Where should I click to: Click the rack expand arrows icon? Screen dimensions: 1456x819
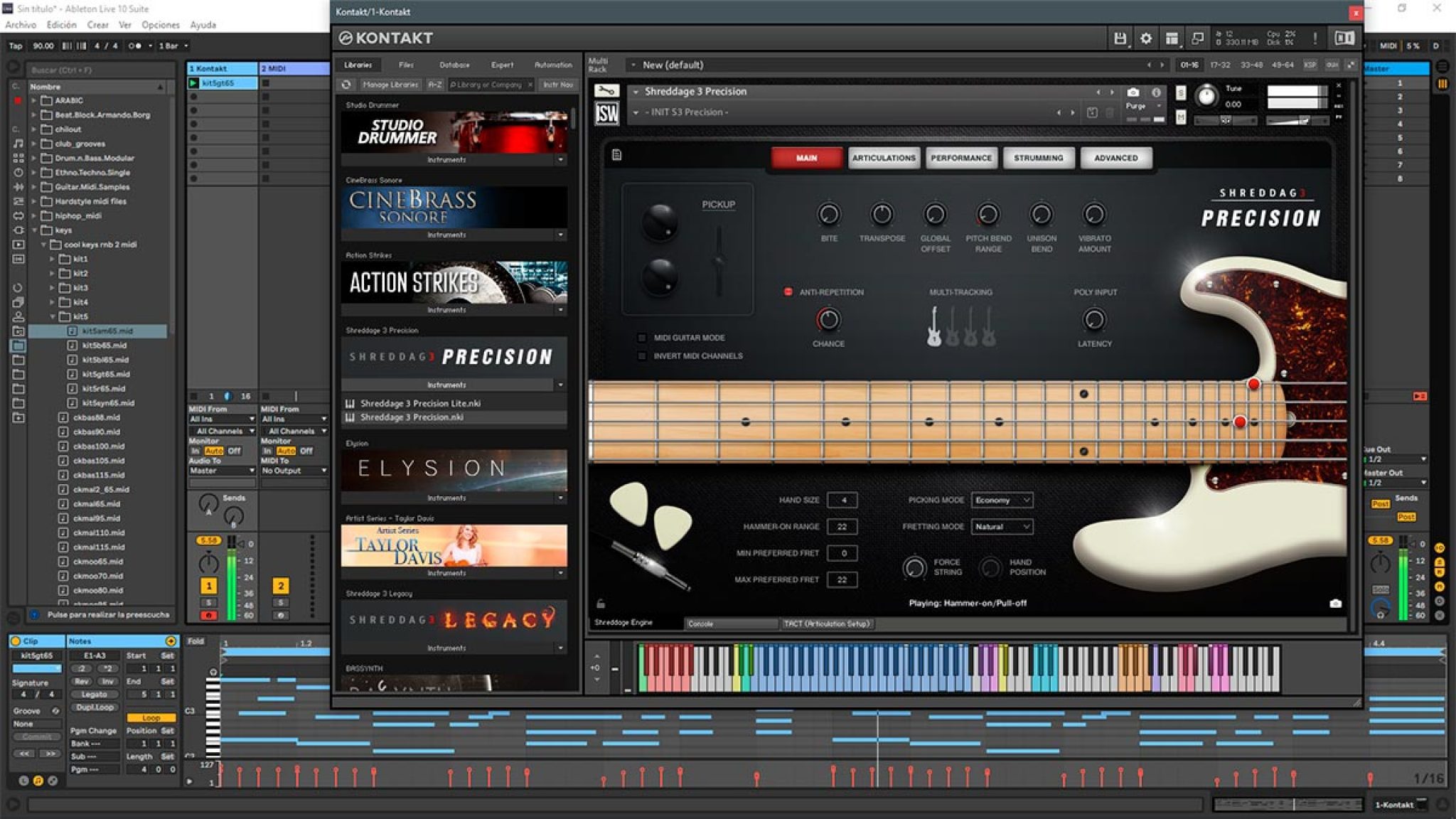pos(1351,65)
